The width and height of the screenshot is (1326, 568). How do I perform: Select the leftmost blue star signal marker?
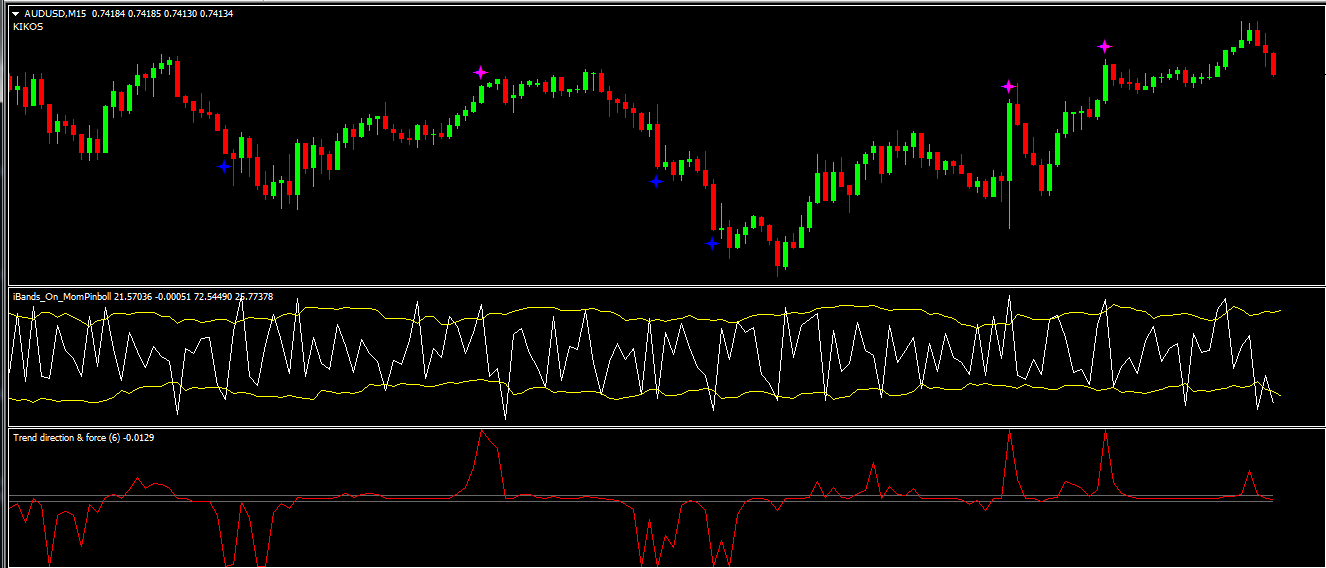(224, 166)
